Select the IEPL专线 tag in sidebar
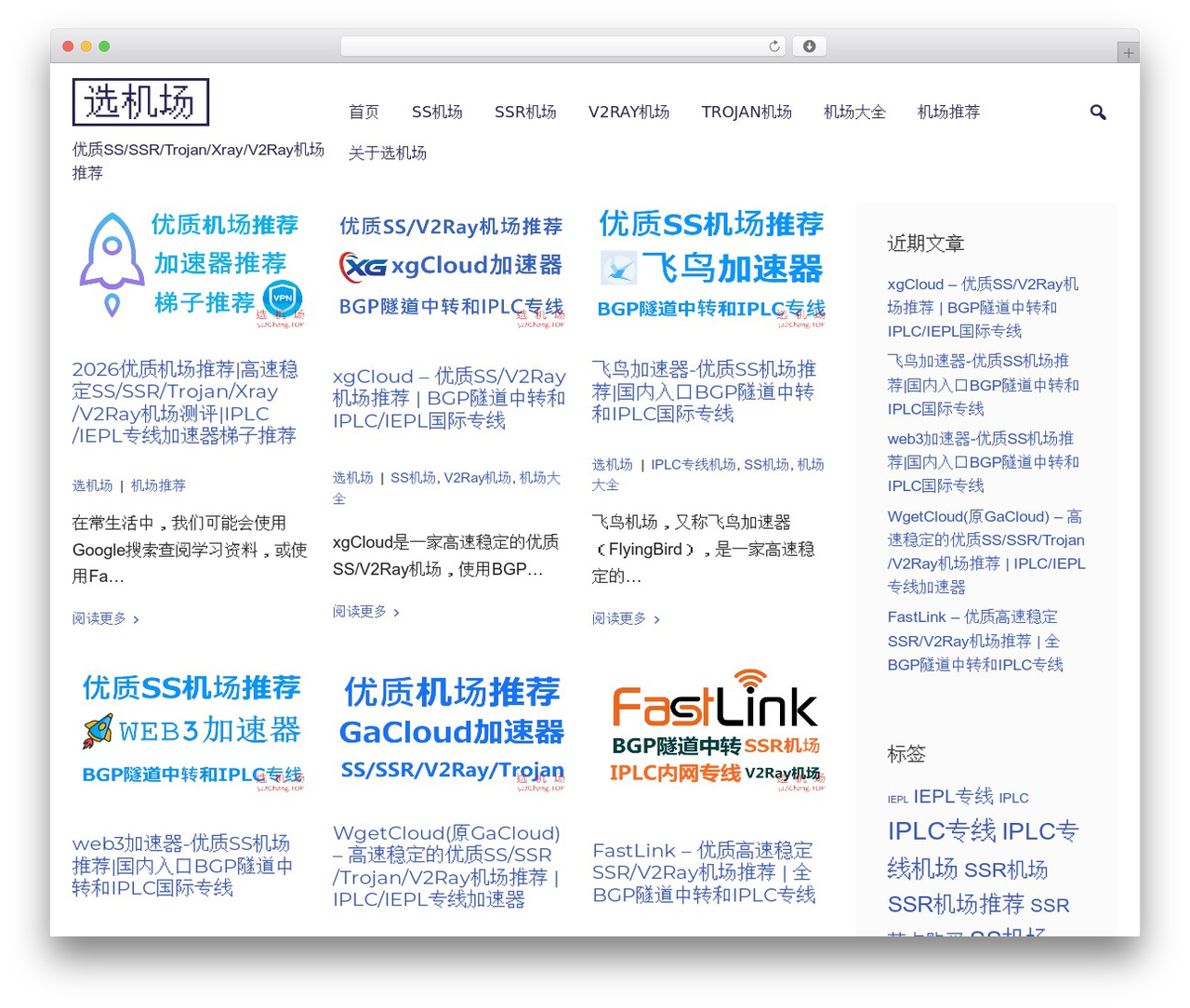The height and width of the screenshot is (1008, 1190). click(x=953, y=796)
